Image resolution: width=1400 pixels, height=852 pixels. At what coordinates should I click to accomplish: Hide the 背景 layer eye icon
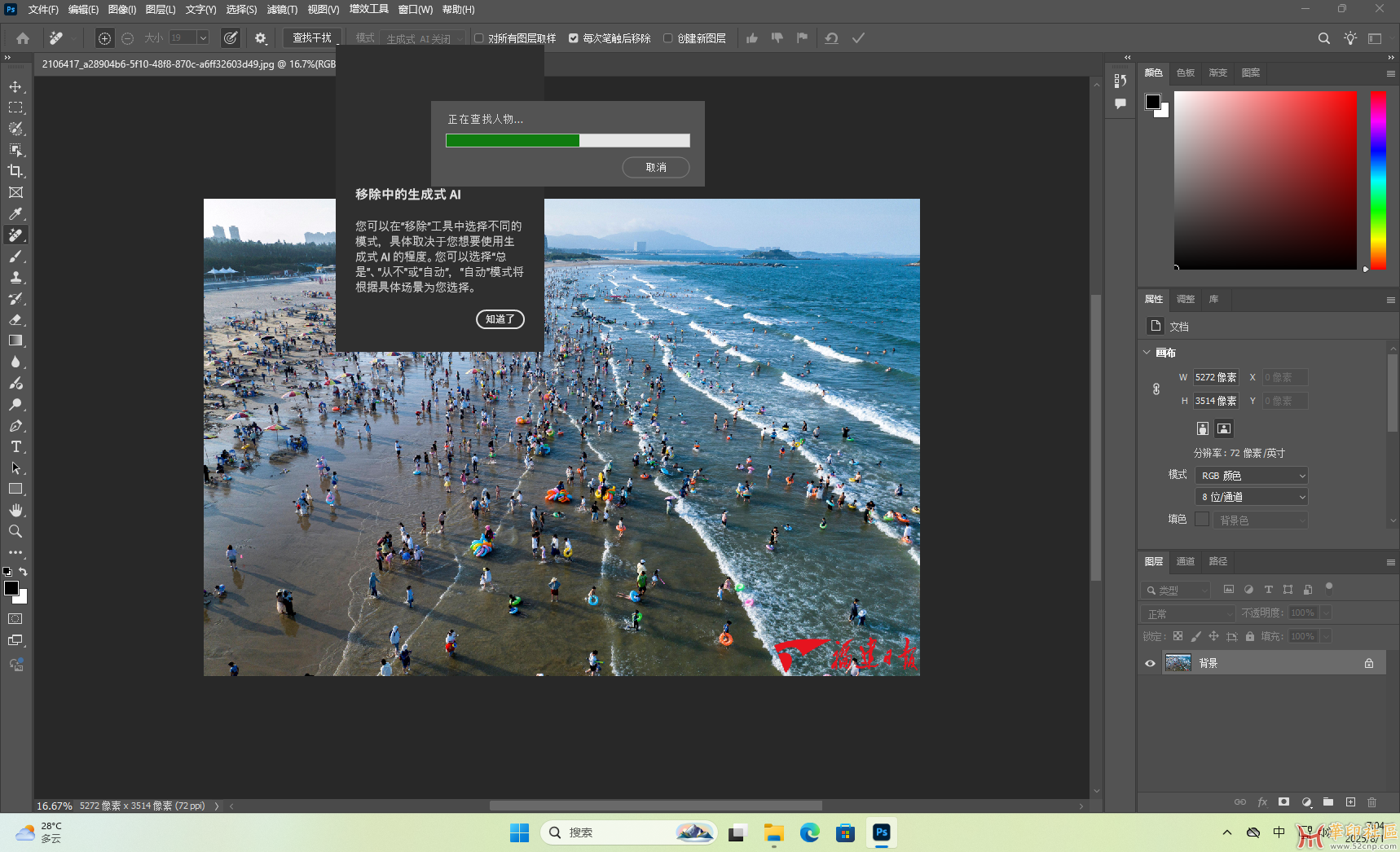pos(1151,663)
